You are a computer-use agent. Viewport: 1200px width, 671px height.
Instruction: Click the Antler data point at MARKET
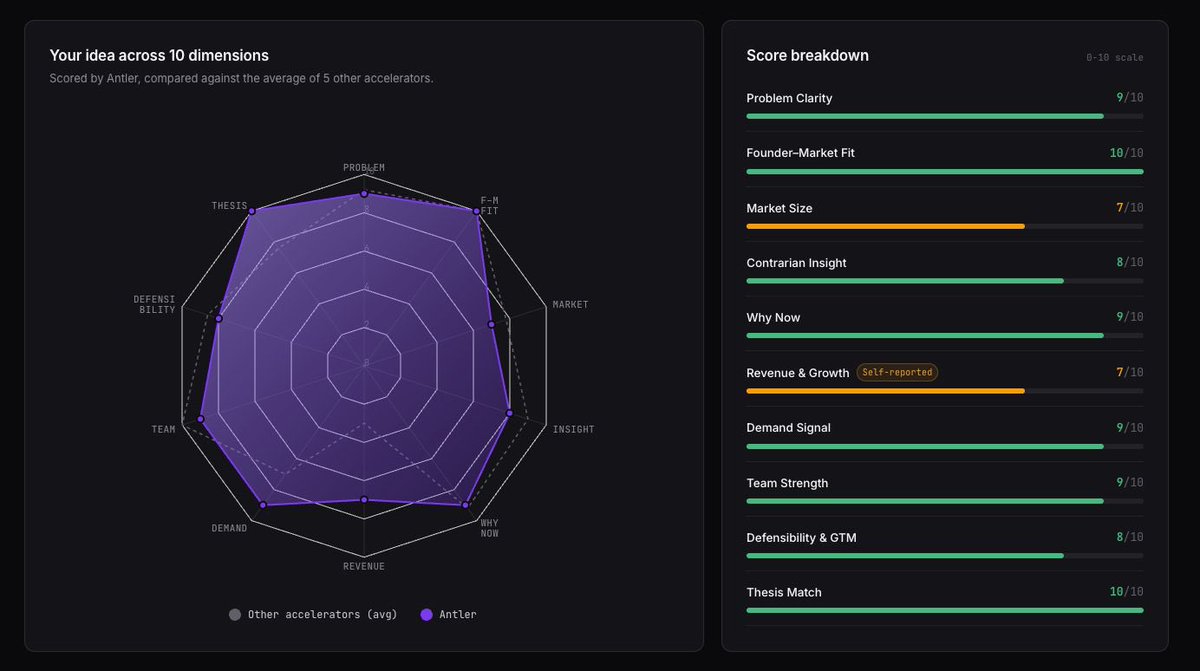pos(491,324)
